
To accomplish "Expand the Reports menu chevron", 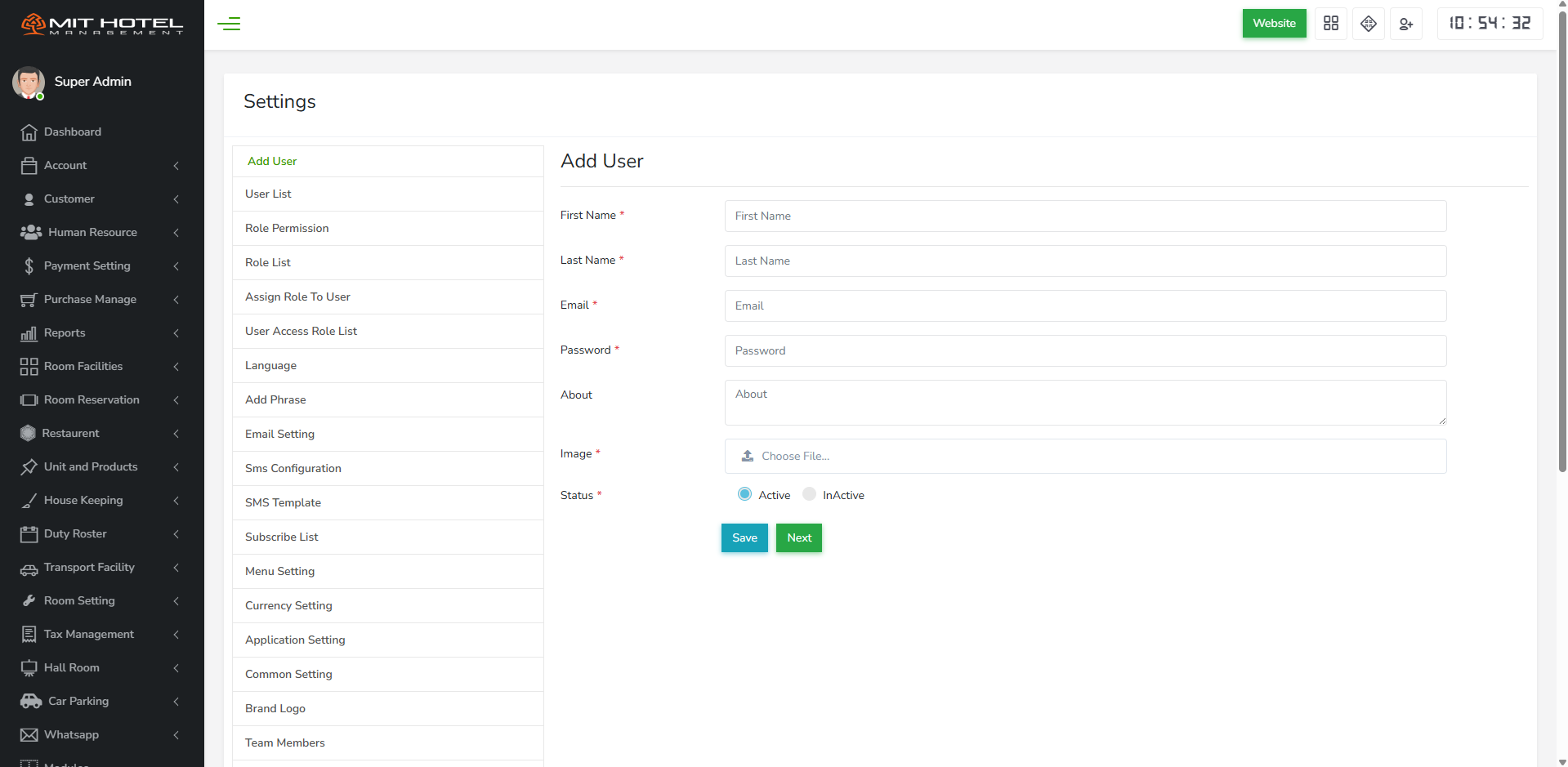I will 176,333.
